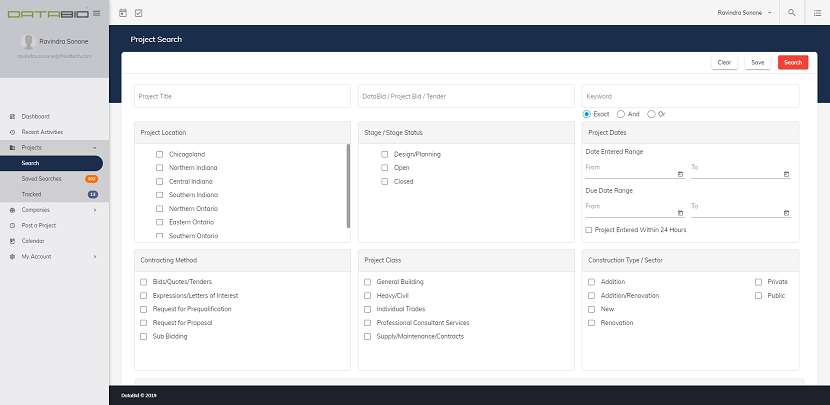Open Due Date Range To calendar icon
Screen dimensions: 830x405
(x=786, y=213)
